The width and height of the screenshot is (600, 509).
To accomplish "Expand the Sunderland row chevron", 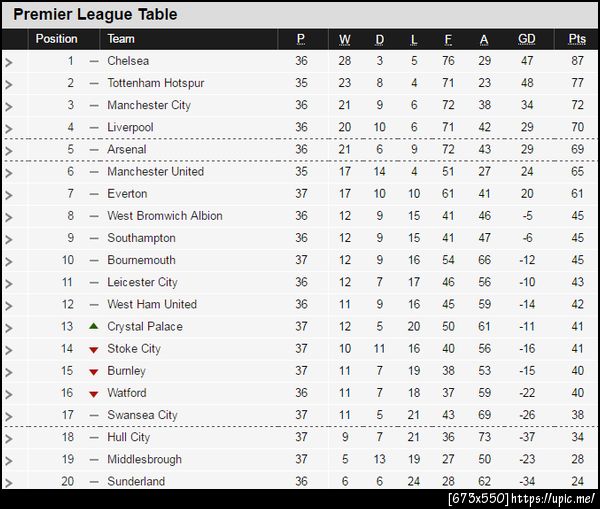I will tap(9, 482).
